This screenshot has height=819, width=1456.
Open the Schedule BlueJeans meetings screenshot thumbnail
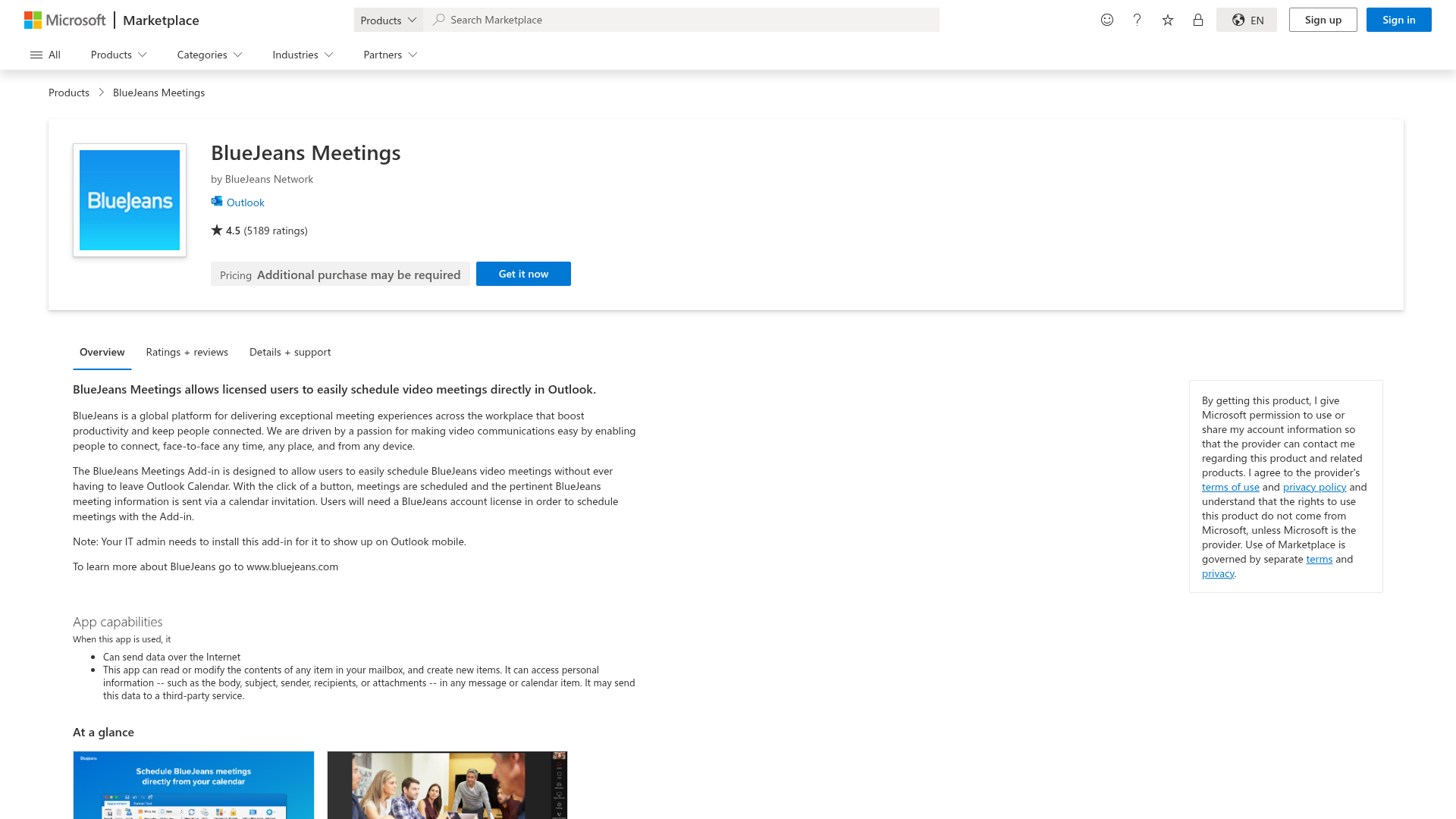(x=193, y=785)
